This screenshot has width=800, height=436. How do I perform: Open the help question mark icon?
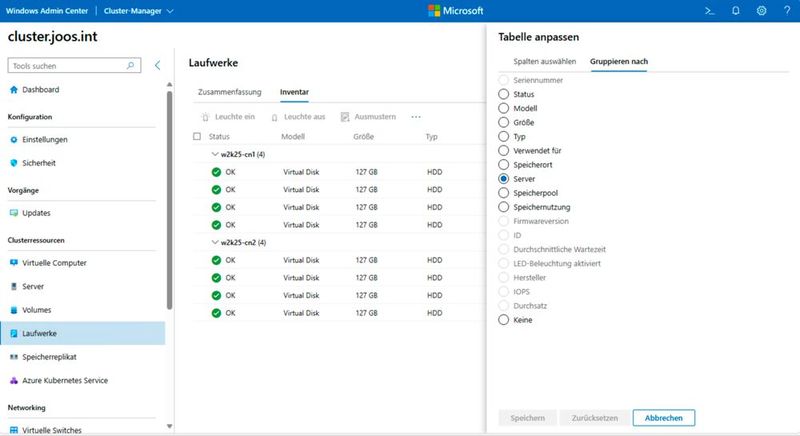point(787,11)
